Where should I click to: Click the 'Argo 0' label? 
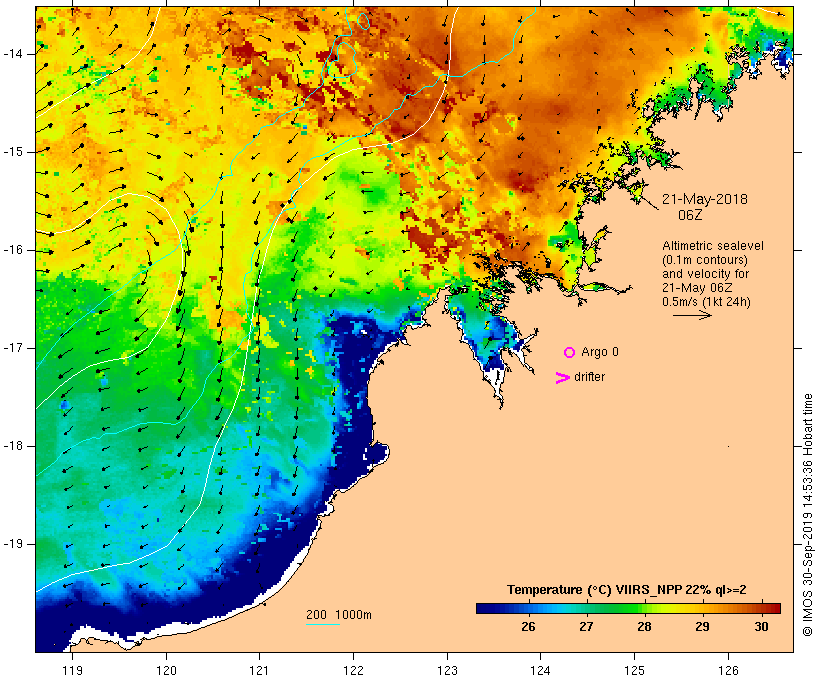click(600, 352)
